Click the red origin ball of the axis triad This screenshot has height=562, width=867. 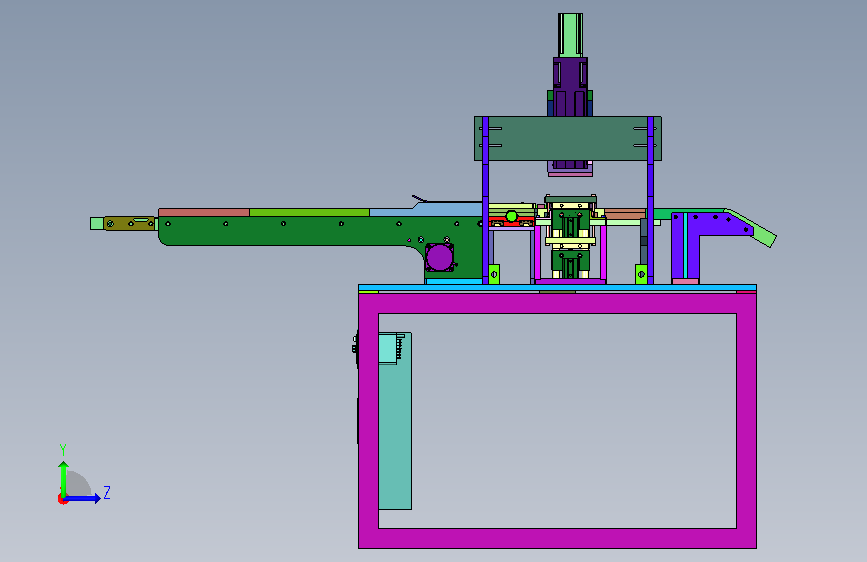61,500
